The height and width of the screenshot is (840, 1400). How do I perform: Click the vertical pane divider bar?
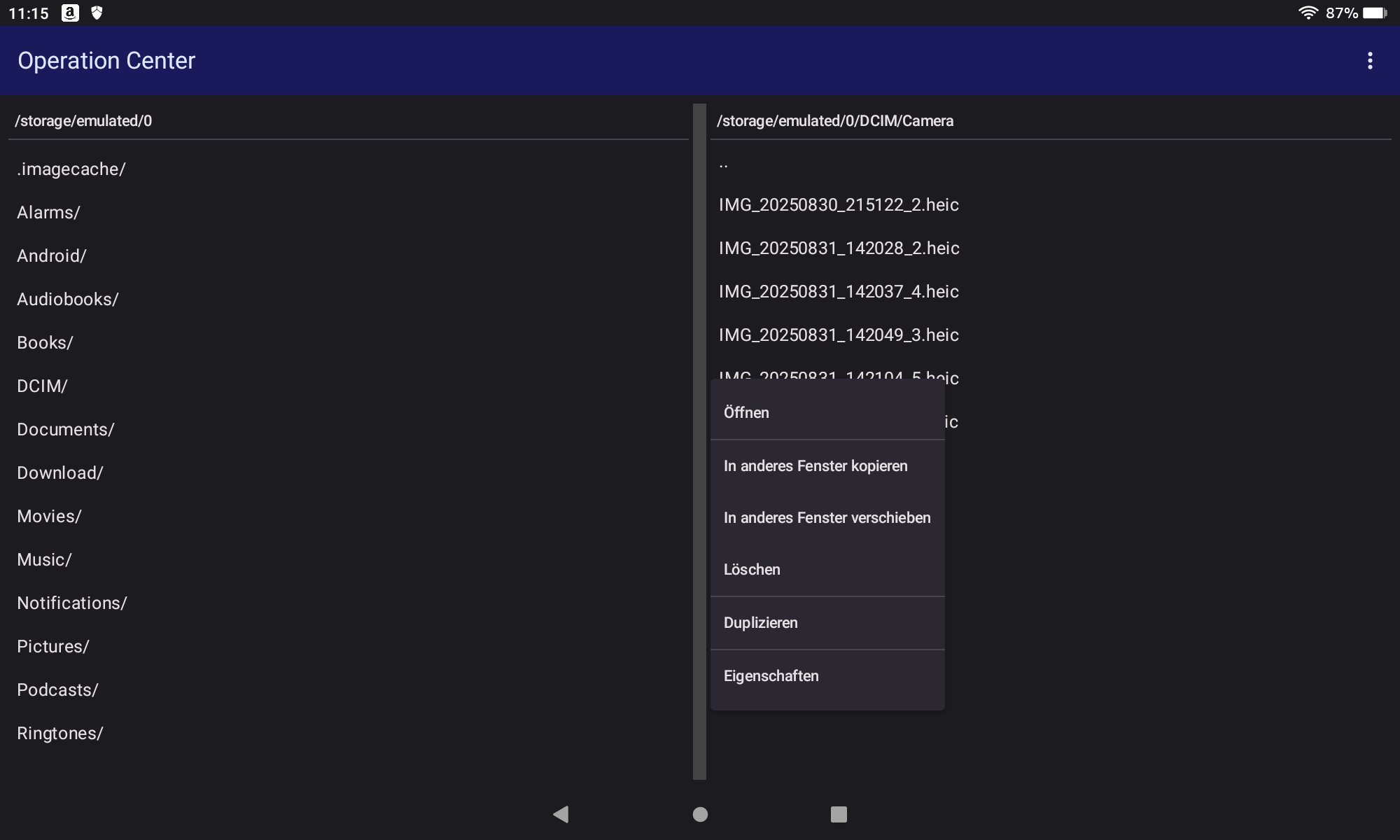coord(699,441)
